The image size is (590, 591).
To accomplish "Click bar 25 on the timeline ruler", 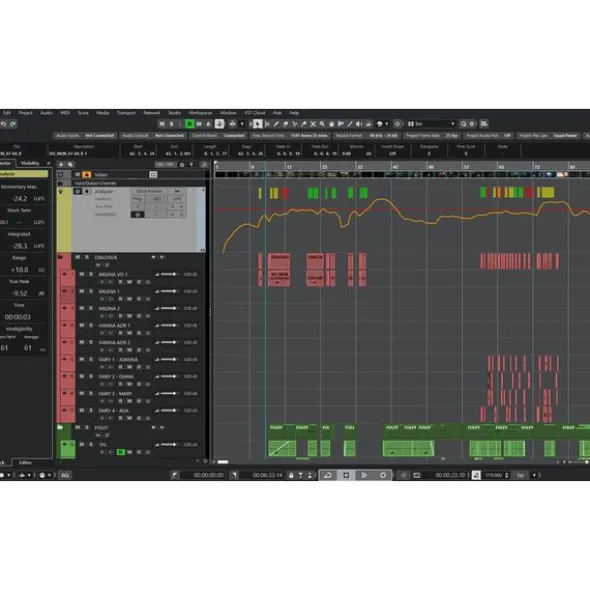I will tap(324, 167).
